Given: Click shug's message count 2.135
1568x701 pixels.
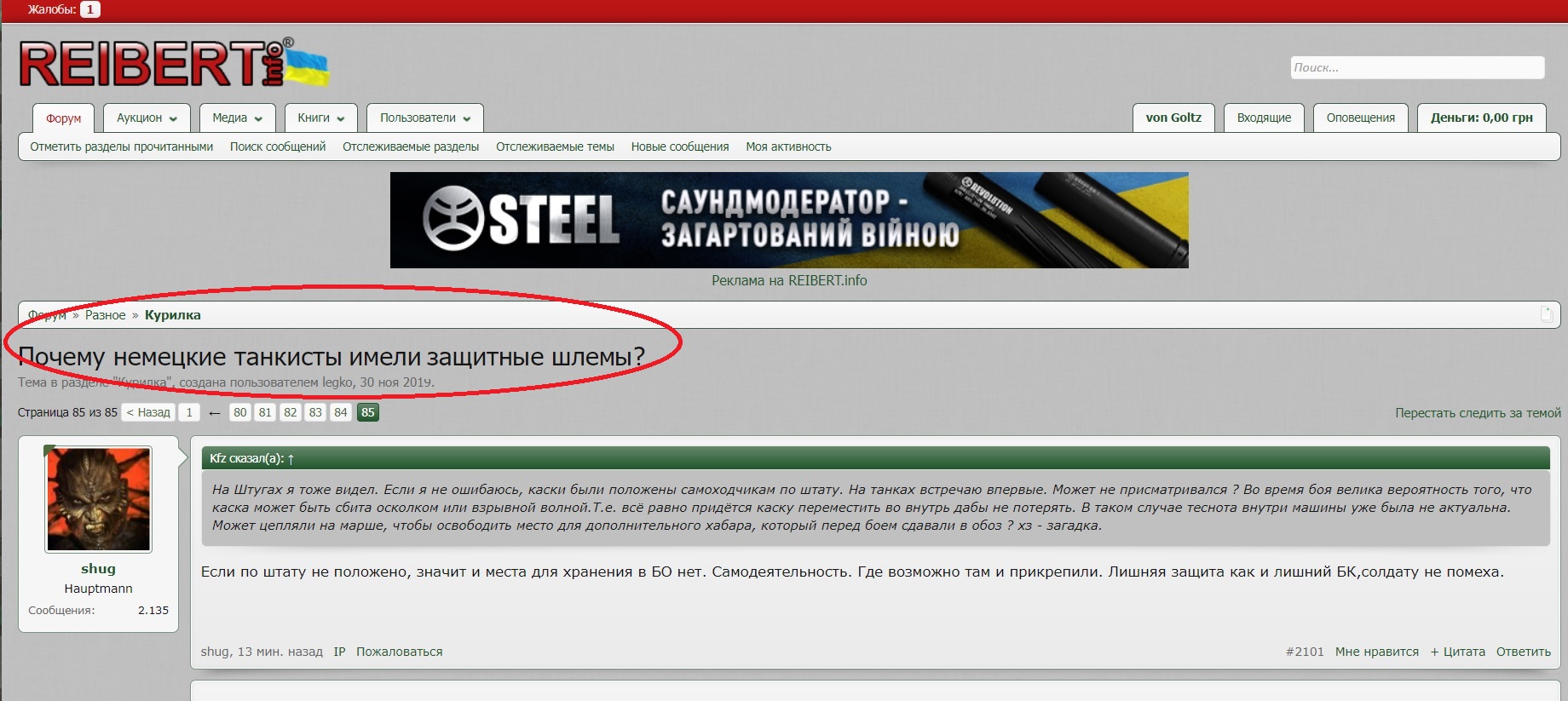Looking at the screenshot, I should [153, 611].
